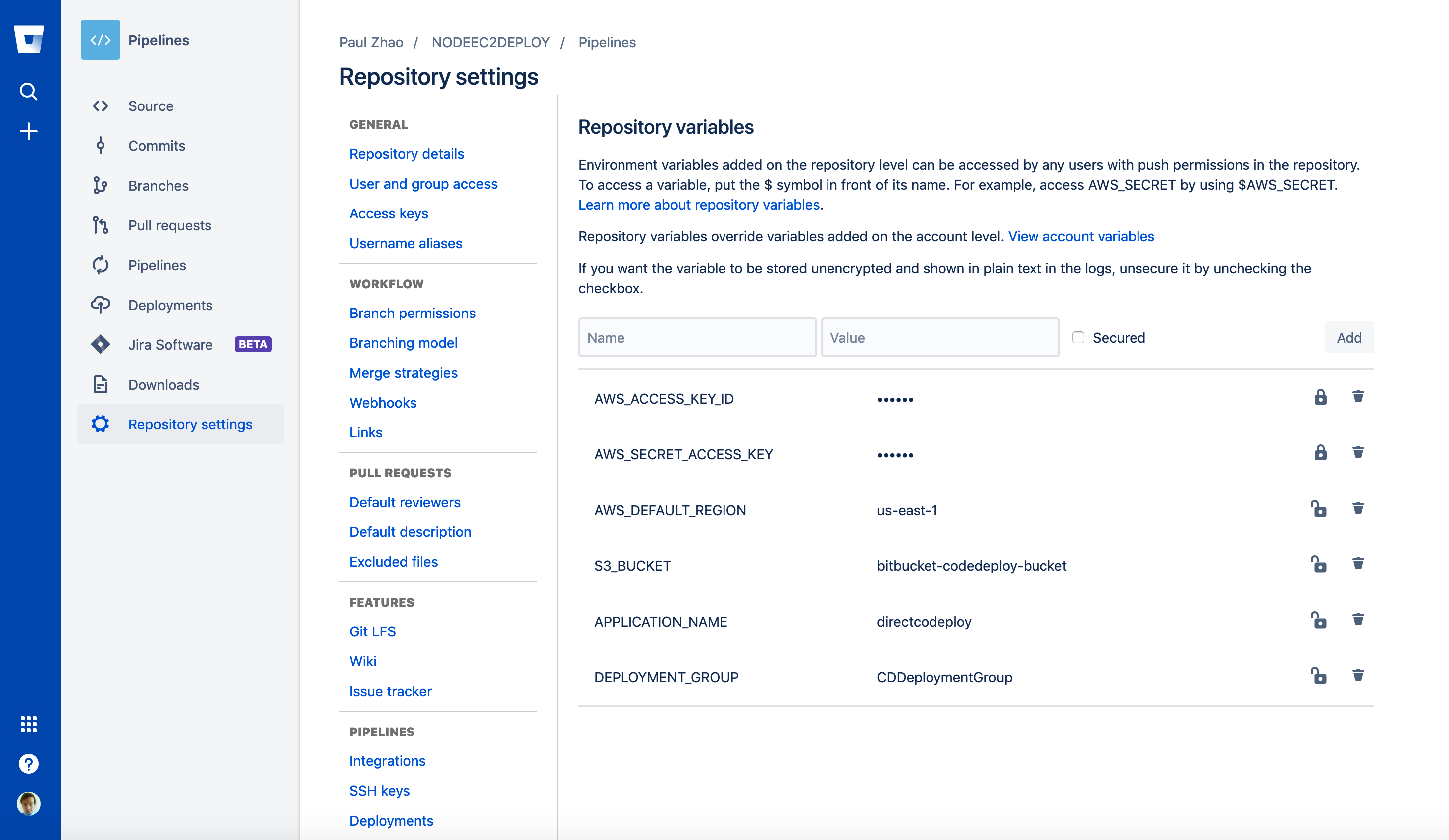Toggle lock on AWS_DEFAULT_REGION variable
The width and height of the screenshot is (1449, 840).
[1319, 509]
